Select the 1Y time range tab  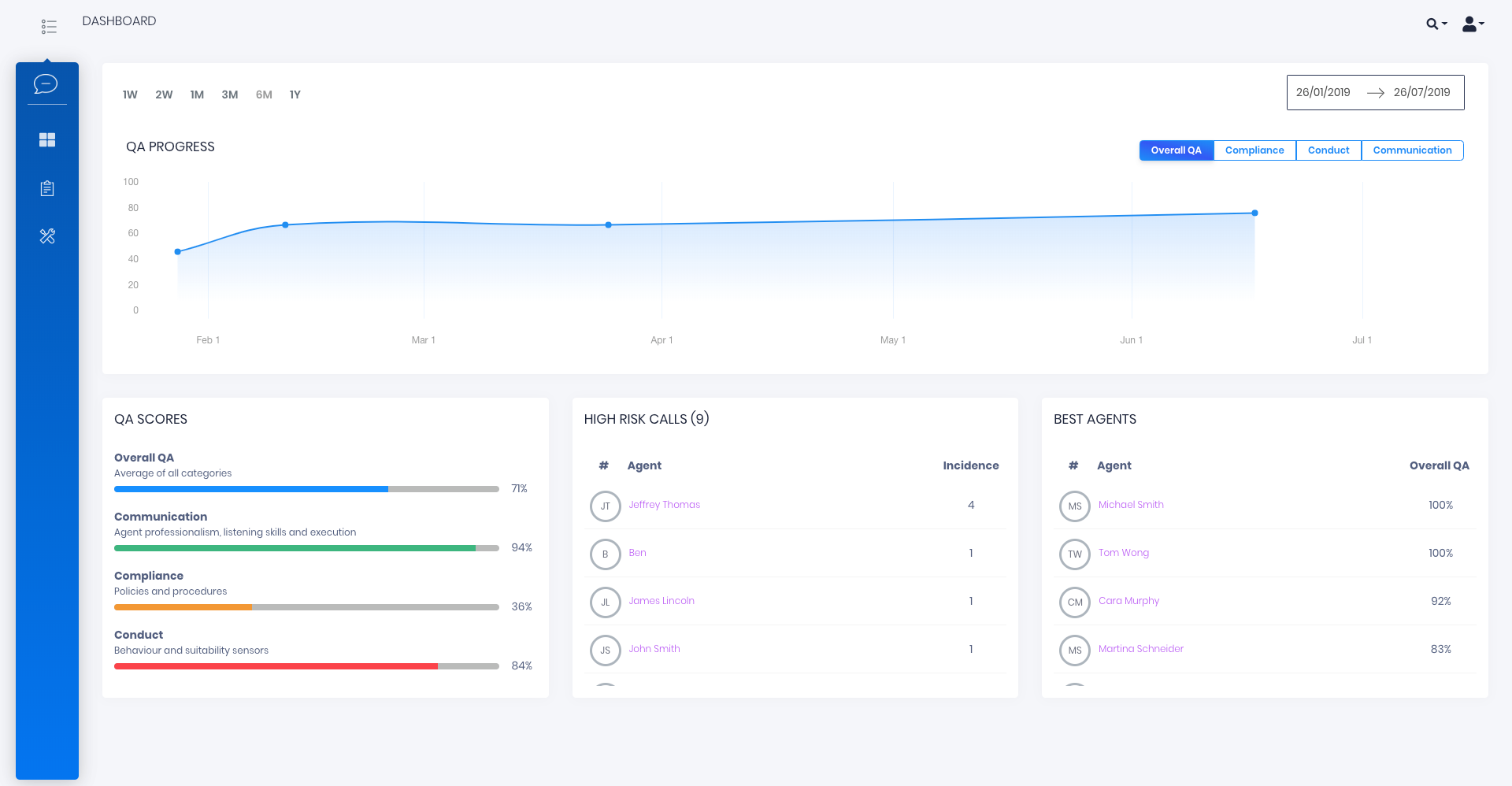(295, 95)
